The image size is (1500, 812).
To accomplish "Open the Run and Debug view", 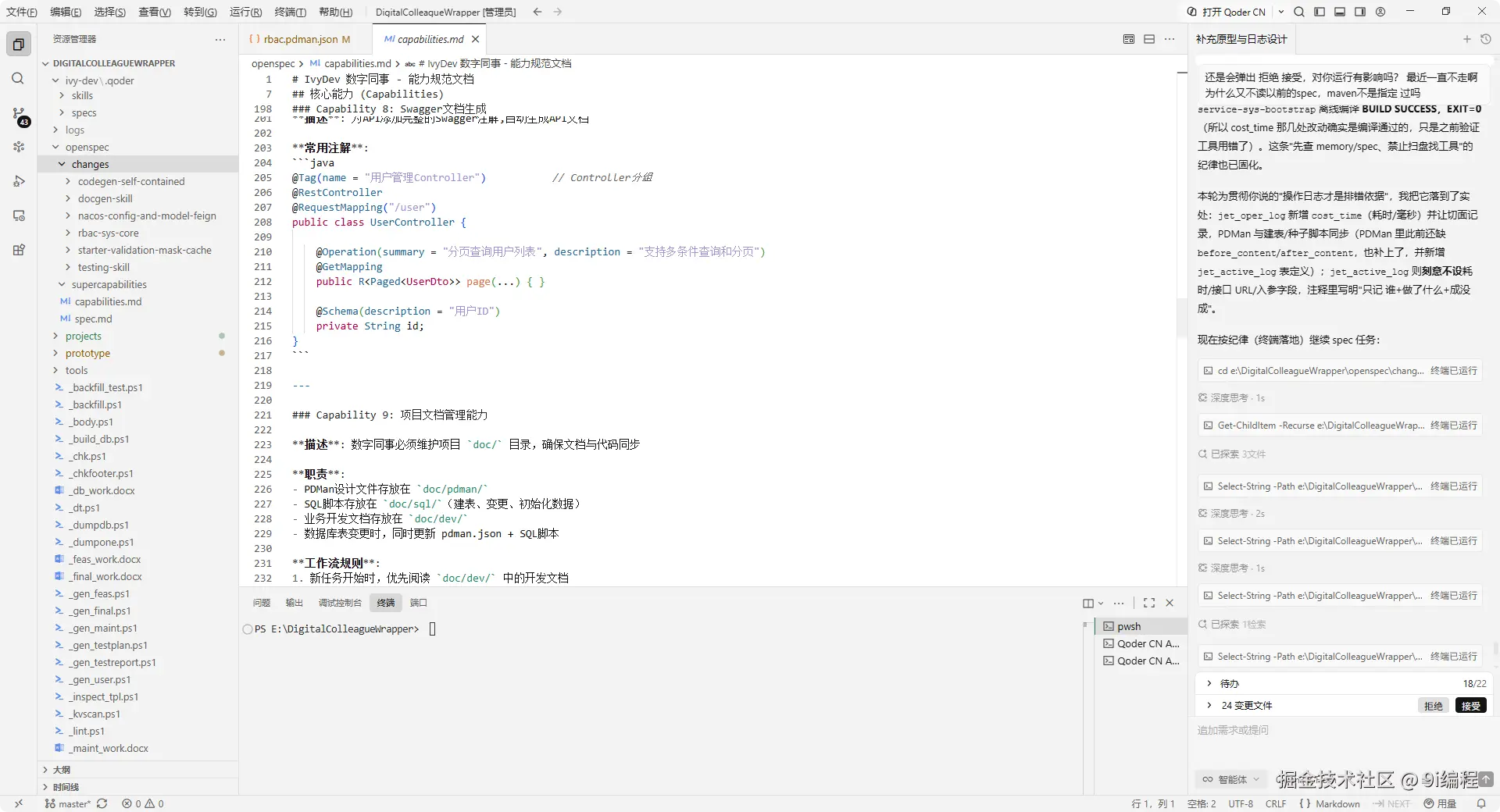I will [19, 181].
